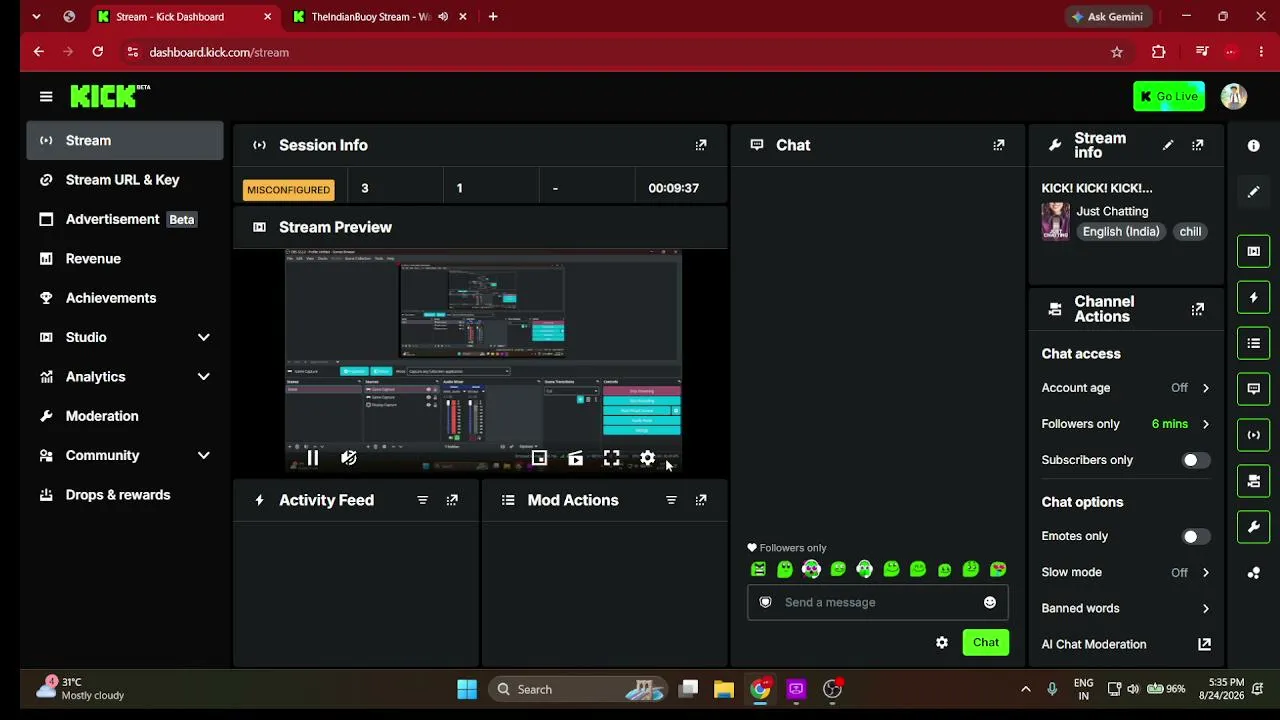The width and height of the screenshot is (1280, 720).
Task: Click the edit pencil in right rail
Action: pos(1254,191)
